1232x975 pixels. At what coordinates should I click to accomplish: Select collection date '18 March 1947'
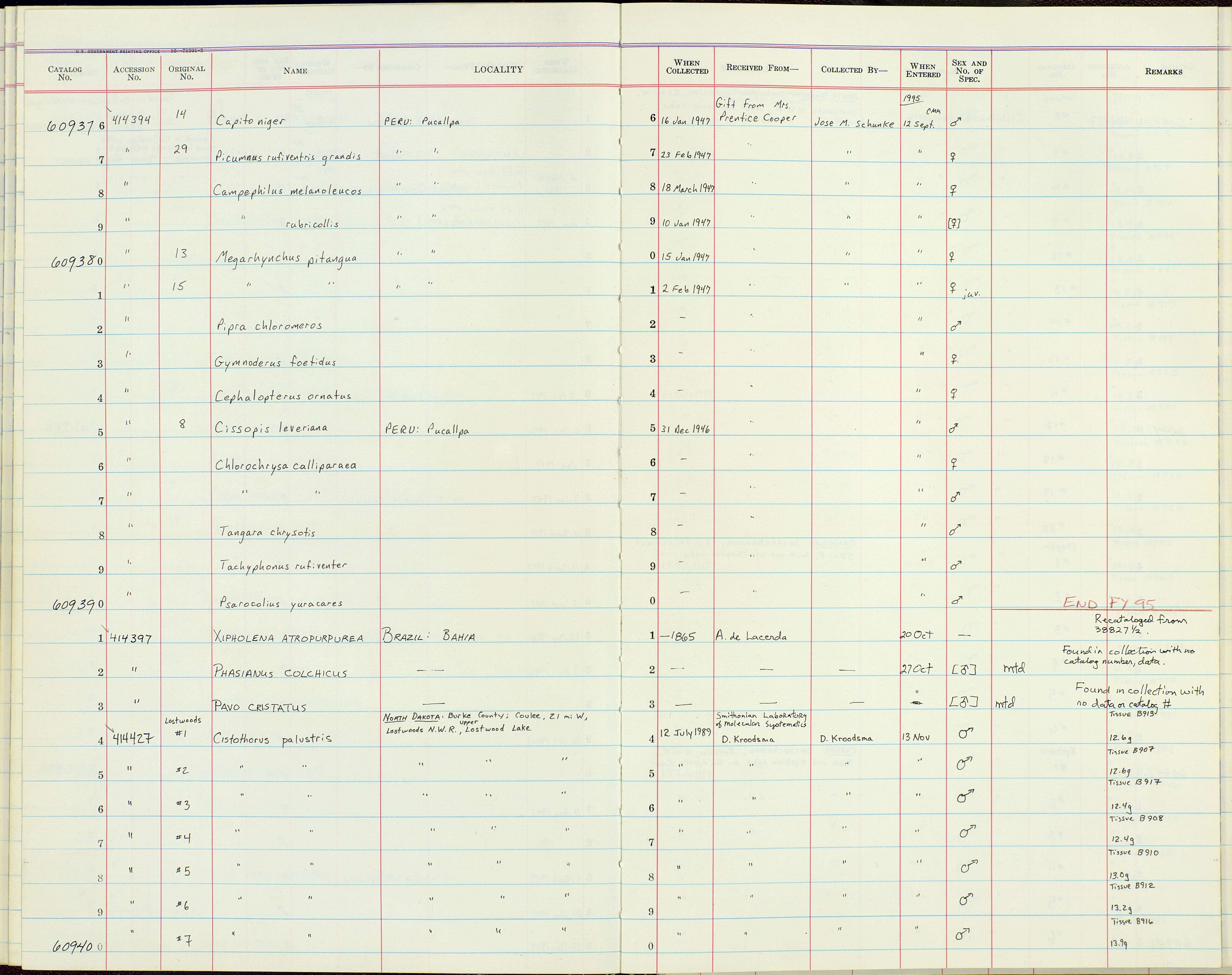click(x=688, y=188)
